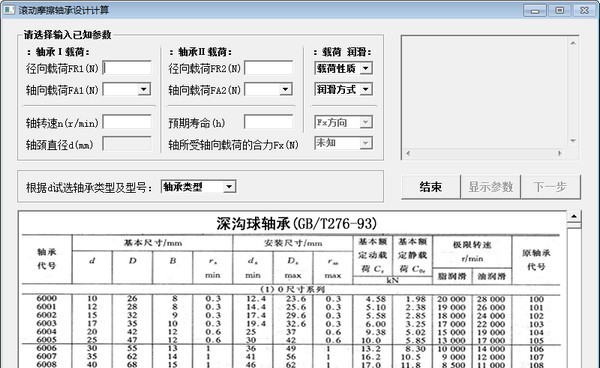The image size is (600, 368).
Task: Click the 原轴承代号 column header
Action: click(536, 260)
